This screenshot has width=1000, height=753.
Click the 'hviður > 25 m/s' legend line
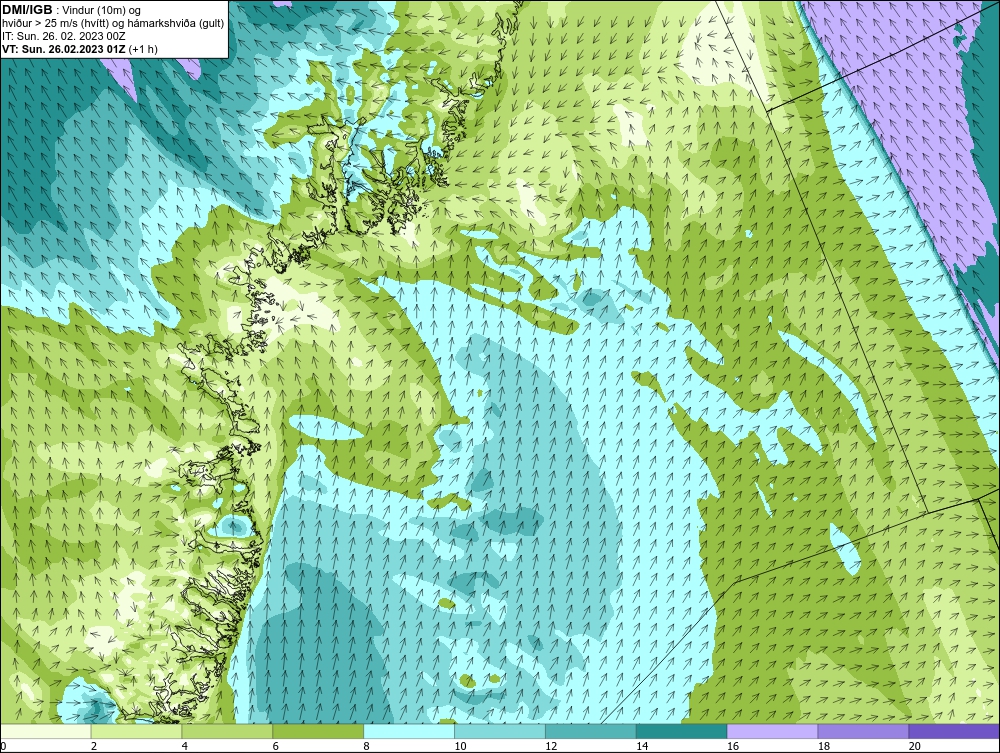(x=114, y=24)
